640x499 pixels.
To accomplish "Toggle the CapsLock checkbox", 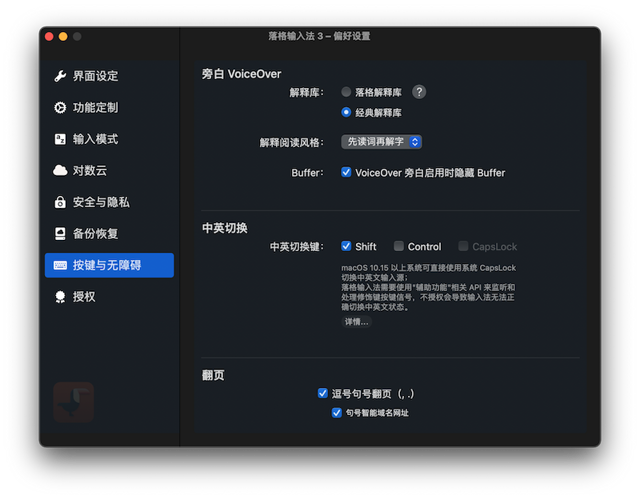I will tap(463, 246).
